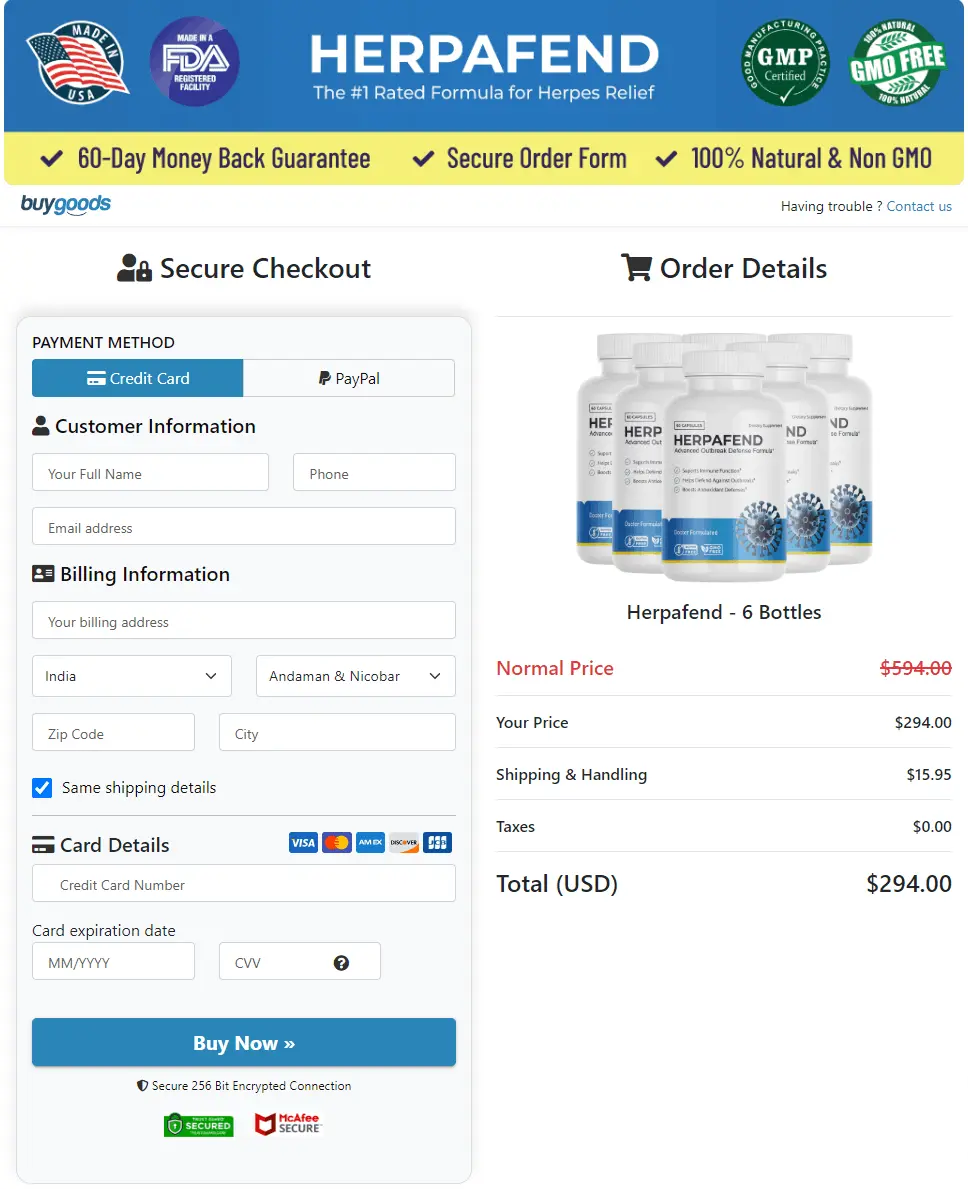Viewport: 968px width, 1189px height.
Task: Click the Discover card icon
Action: click(x=403, y=843)
